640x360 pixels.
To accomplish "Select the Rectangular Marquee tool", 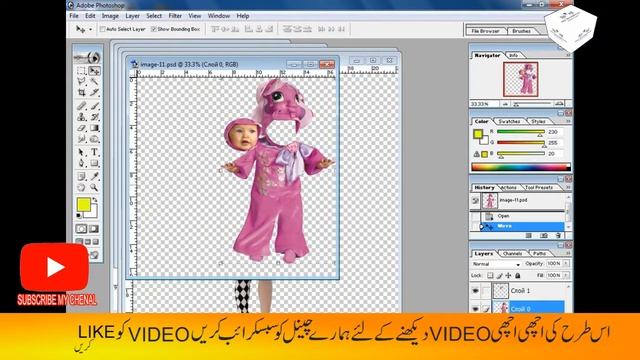I will click(82, 71).
